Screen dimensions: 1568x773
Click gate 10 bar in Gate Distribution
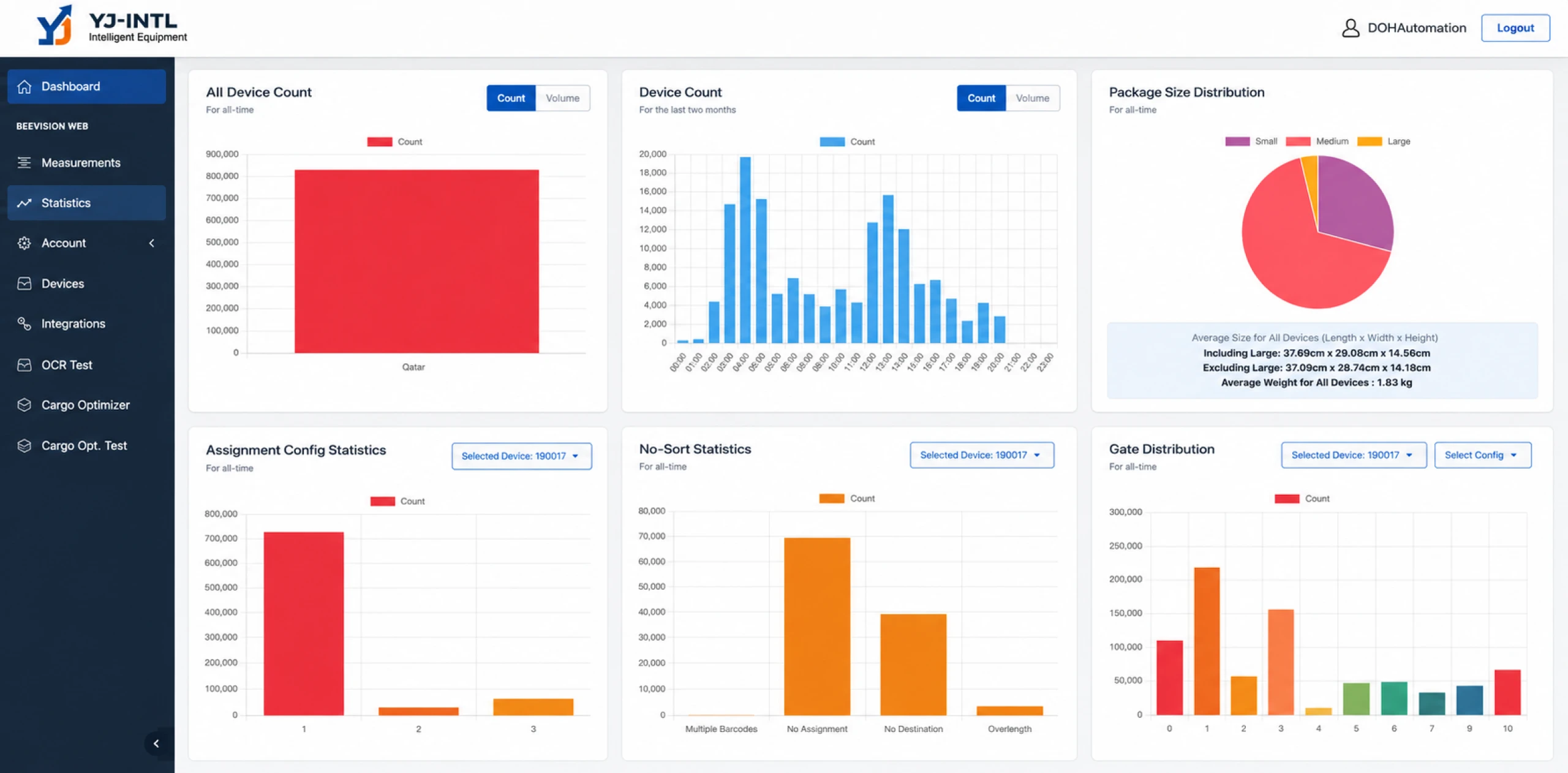point(1507,692)
